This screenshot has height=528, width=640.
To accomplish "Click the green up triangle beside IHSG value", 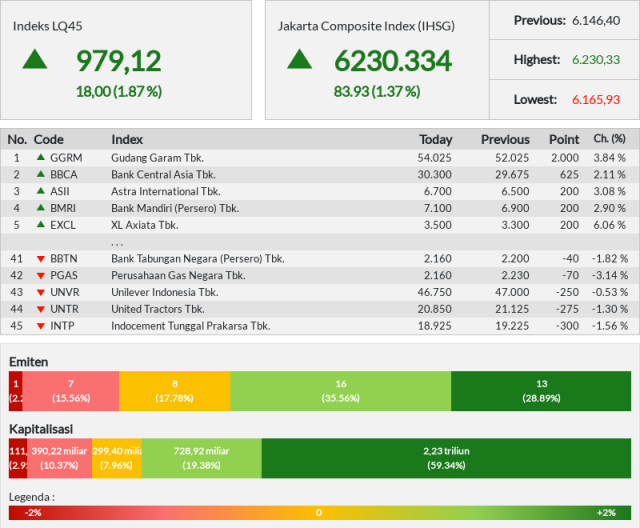I will click(x=299, y=59).
